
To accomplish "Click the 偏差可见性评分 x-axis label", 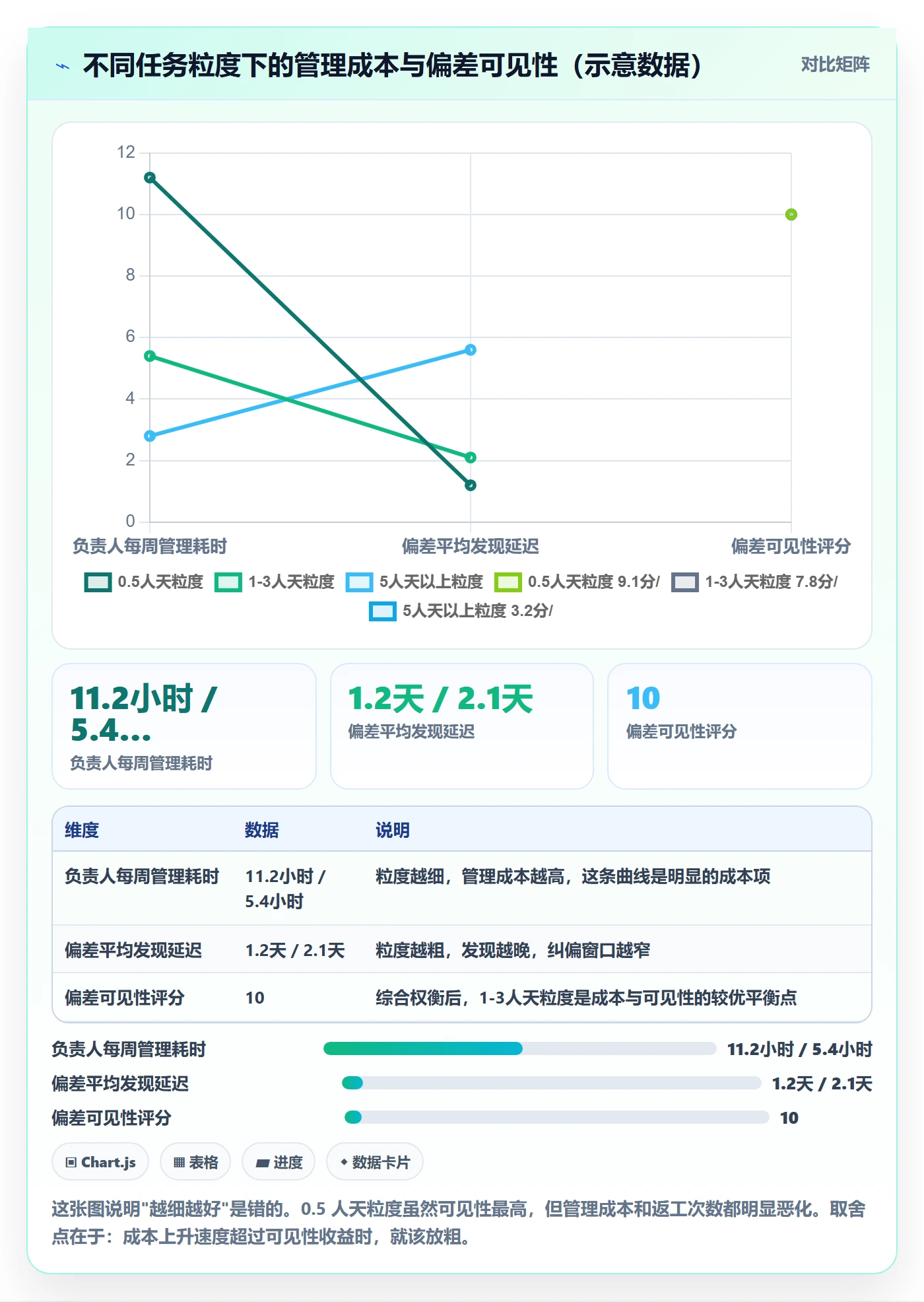I will [791, 547].
